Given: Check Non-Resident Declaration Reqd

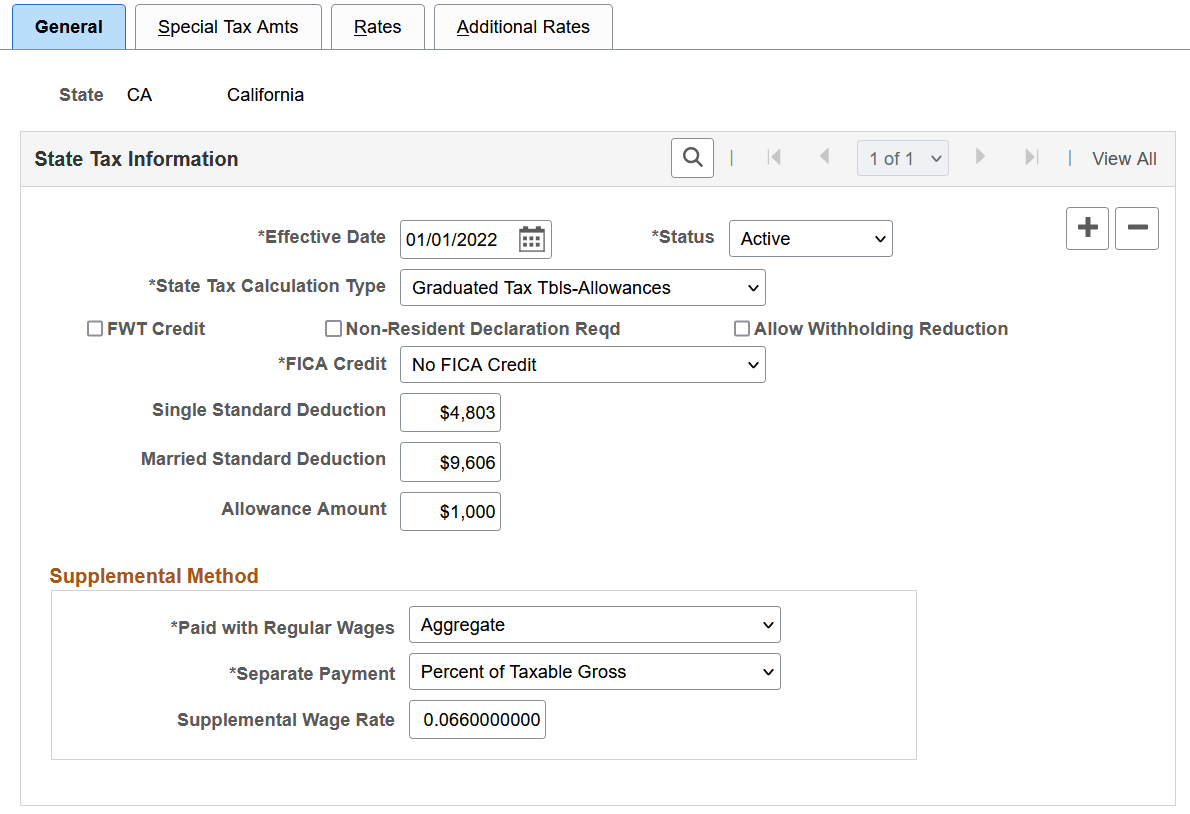Looking at the screenshot, I should 333,328.
